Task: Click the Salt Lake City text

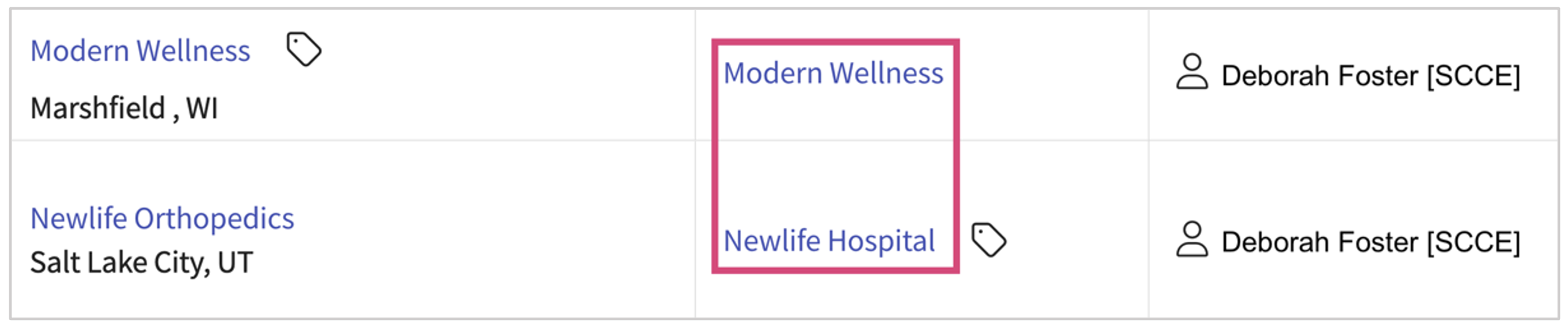Action: coord(121,262)
